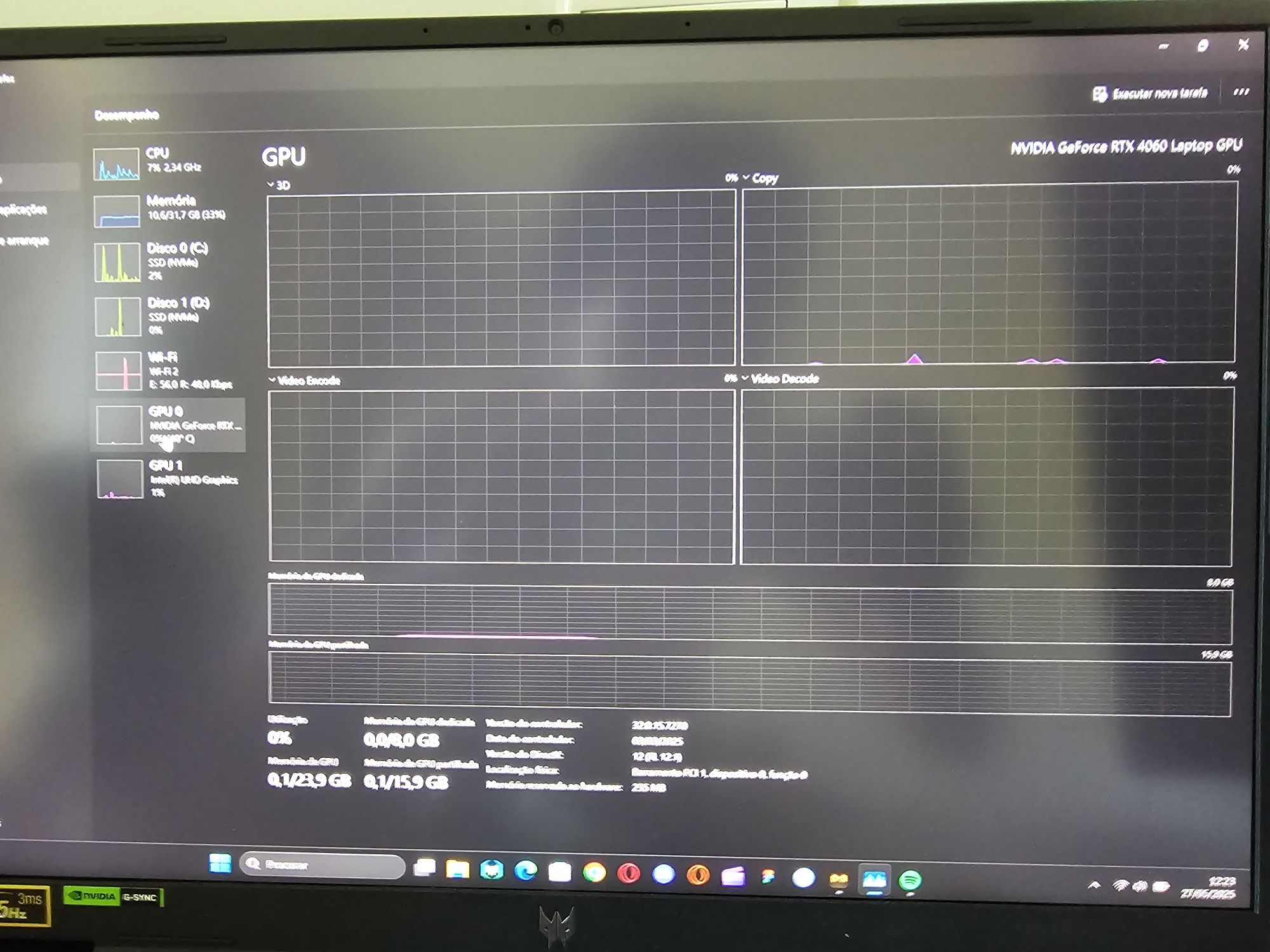Open the app history page 'aplicações'
1270x952 pixels.
(23, 209)
